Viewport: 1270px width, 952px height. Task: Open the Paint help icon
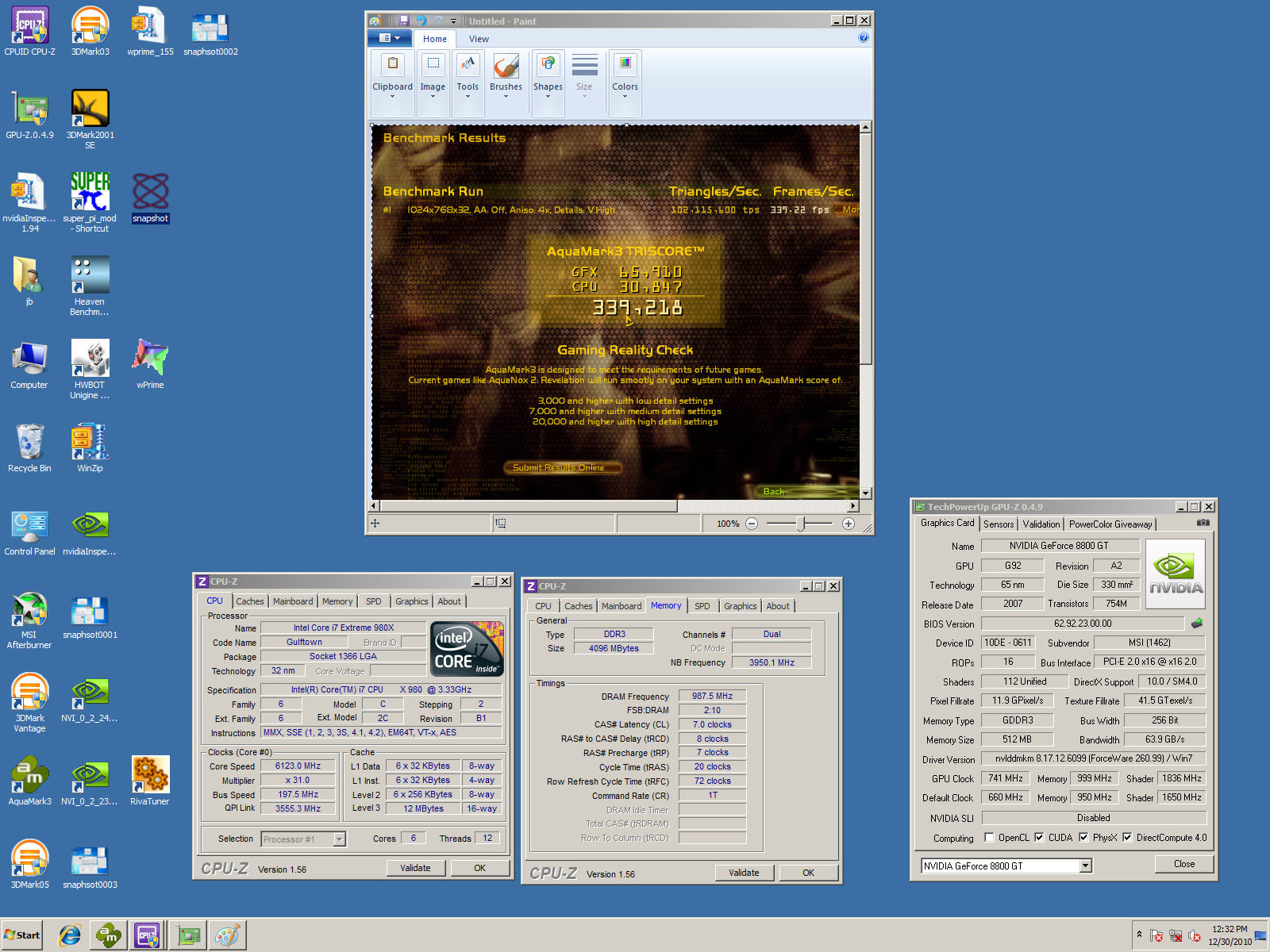tap(864, 37)
